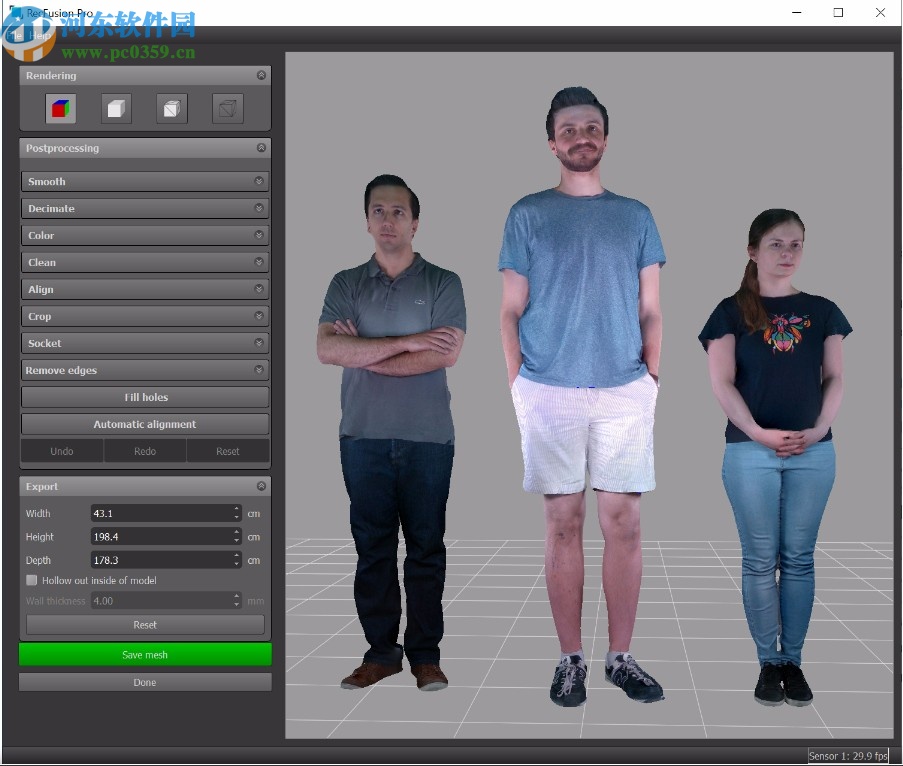Viewport: 903px width, 766px height.
Task: Select the wireframe-only cube rendering mode
Action: click(x=227, y=109)
